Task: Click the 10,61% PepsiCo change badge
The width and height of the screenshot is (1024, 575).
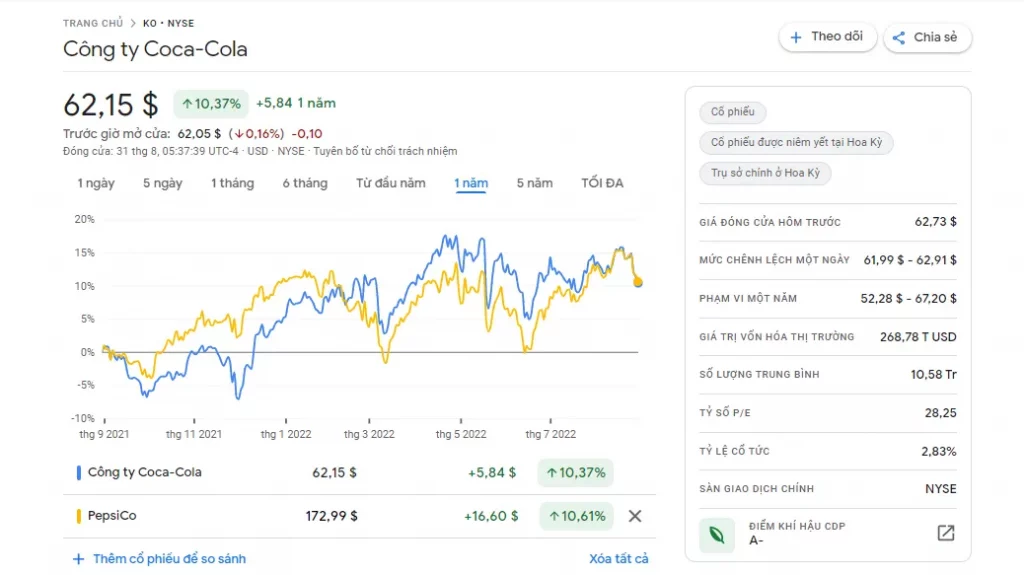Action: click(577, 516)
